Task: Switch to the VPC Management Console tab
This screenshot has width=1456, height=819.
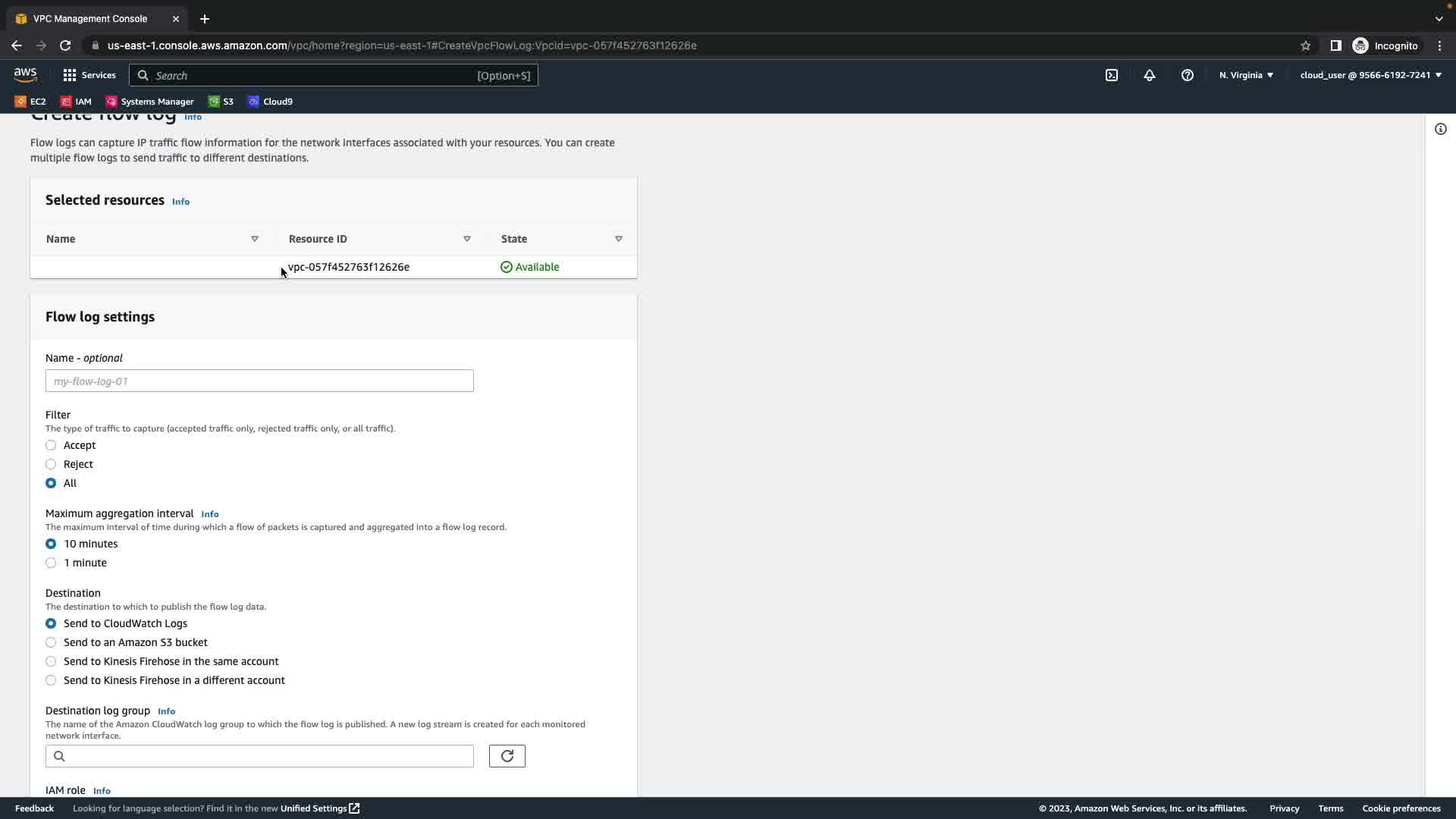Action: click(90, 19)
